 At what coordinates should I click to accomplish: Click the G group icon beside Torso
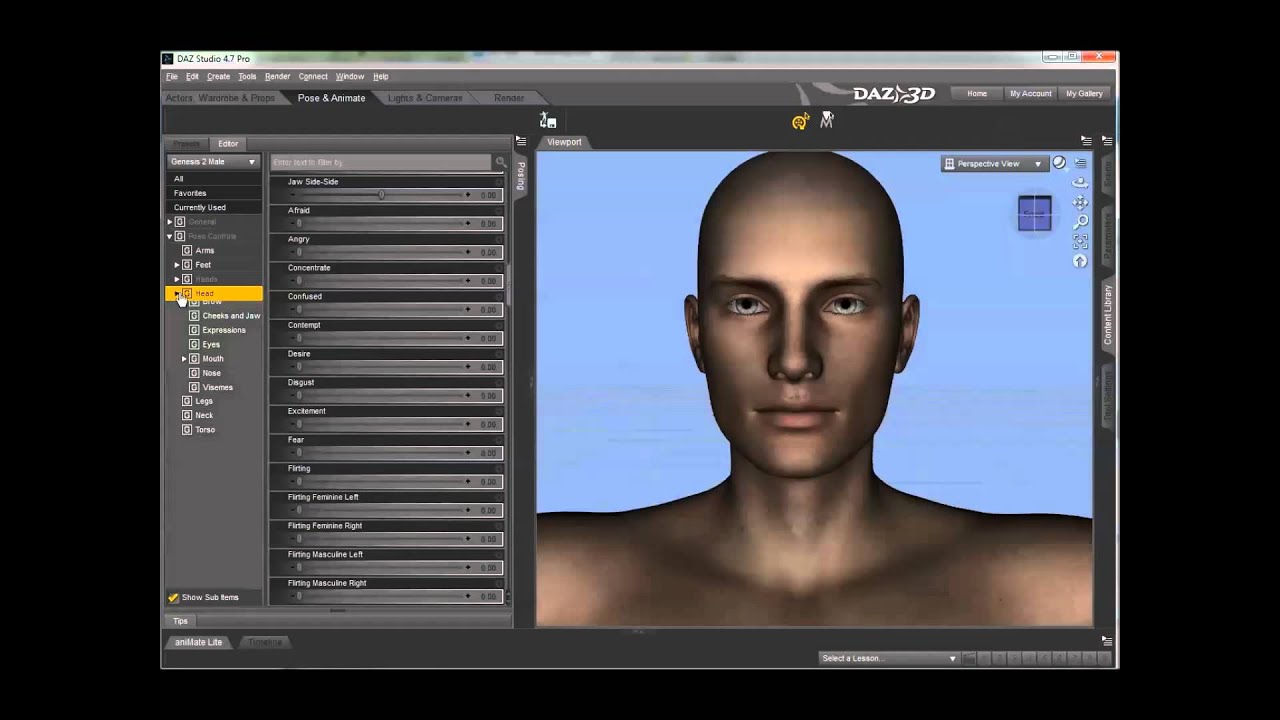click(187, 430)
